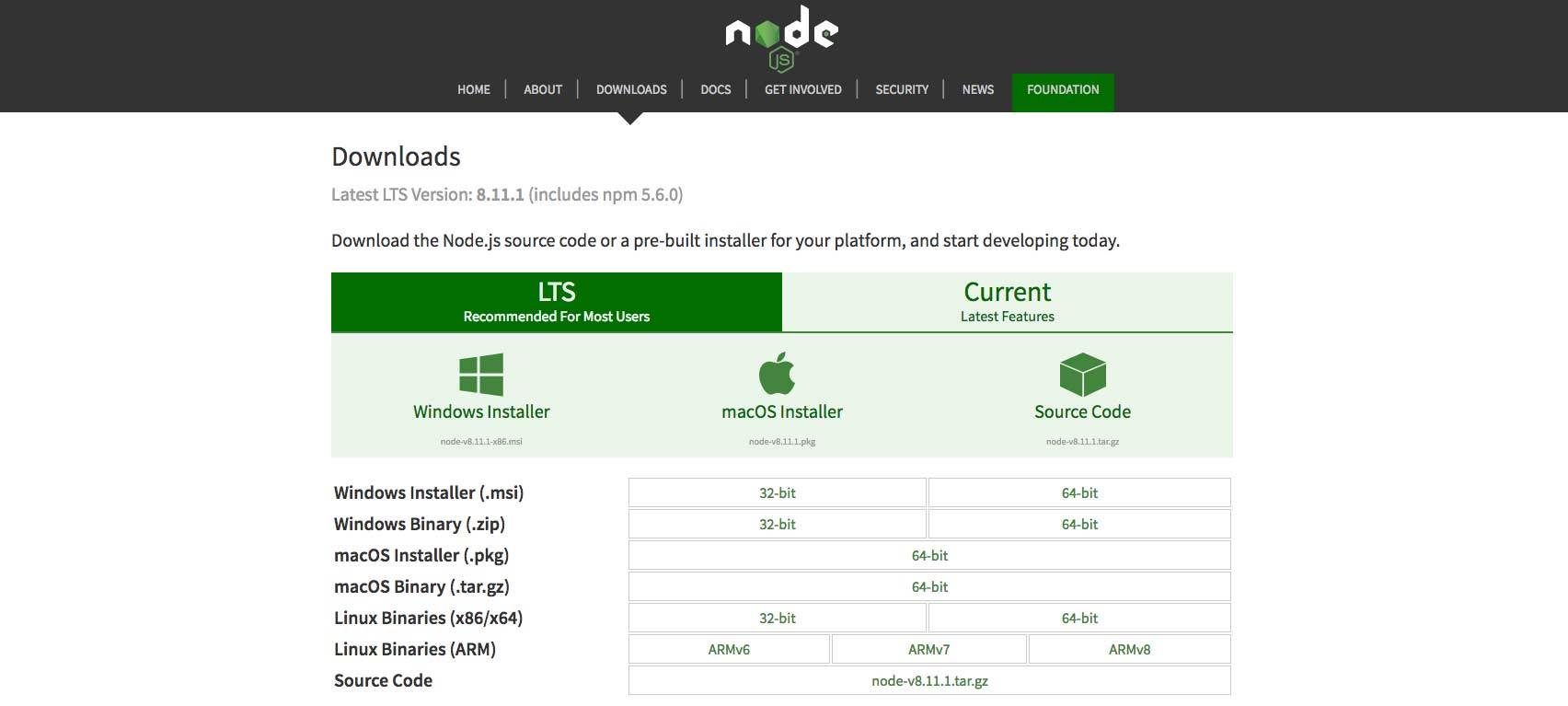This screenshot has height=706, width=1568.
Task: Click node-v8.11.1.tar.gz under the cube icon
Action: click(1082, 442)
